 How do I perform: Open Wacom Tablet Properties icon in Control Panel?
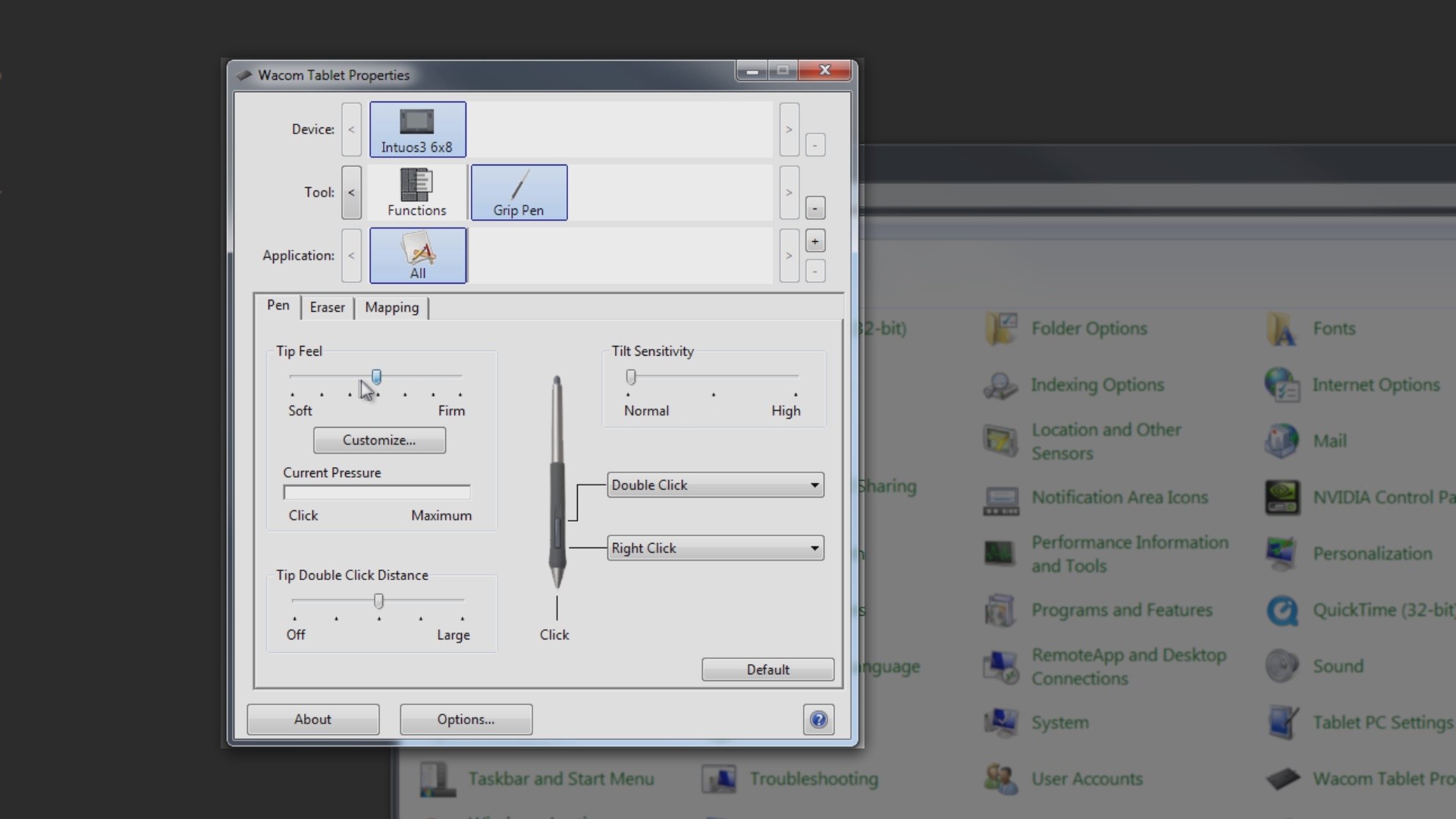pyautogui.click(x=1282, y=780)
